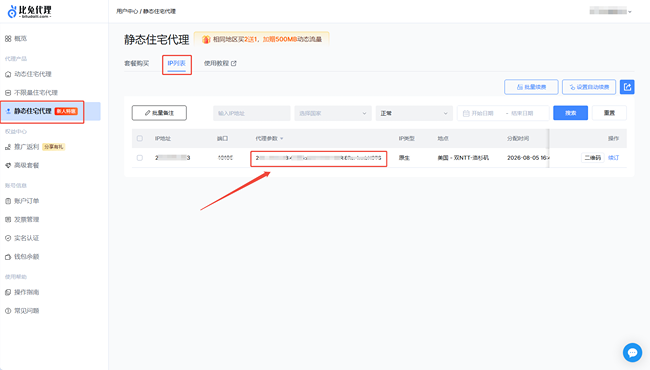Screen dimensions: 650x370
Task: Expand the 代理参数 column header dropdown
Action: 281,138
